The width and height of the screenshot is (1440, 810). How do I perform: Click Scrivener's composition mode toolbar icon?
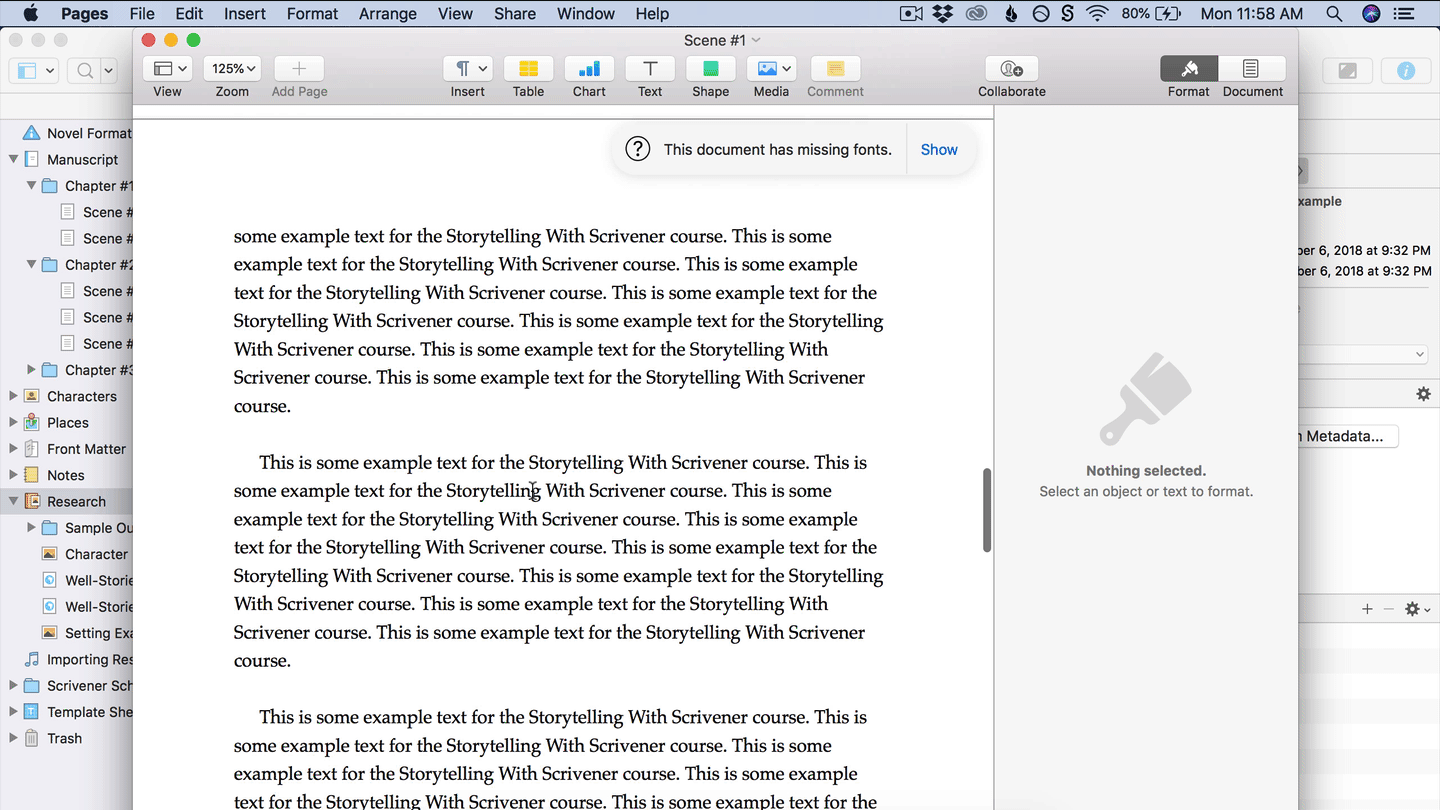click(x=1347, y=70)
